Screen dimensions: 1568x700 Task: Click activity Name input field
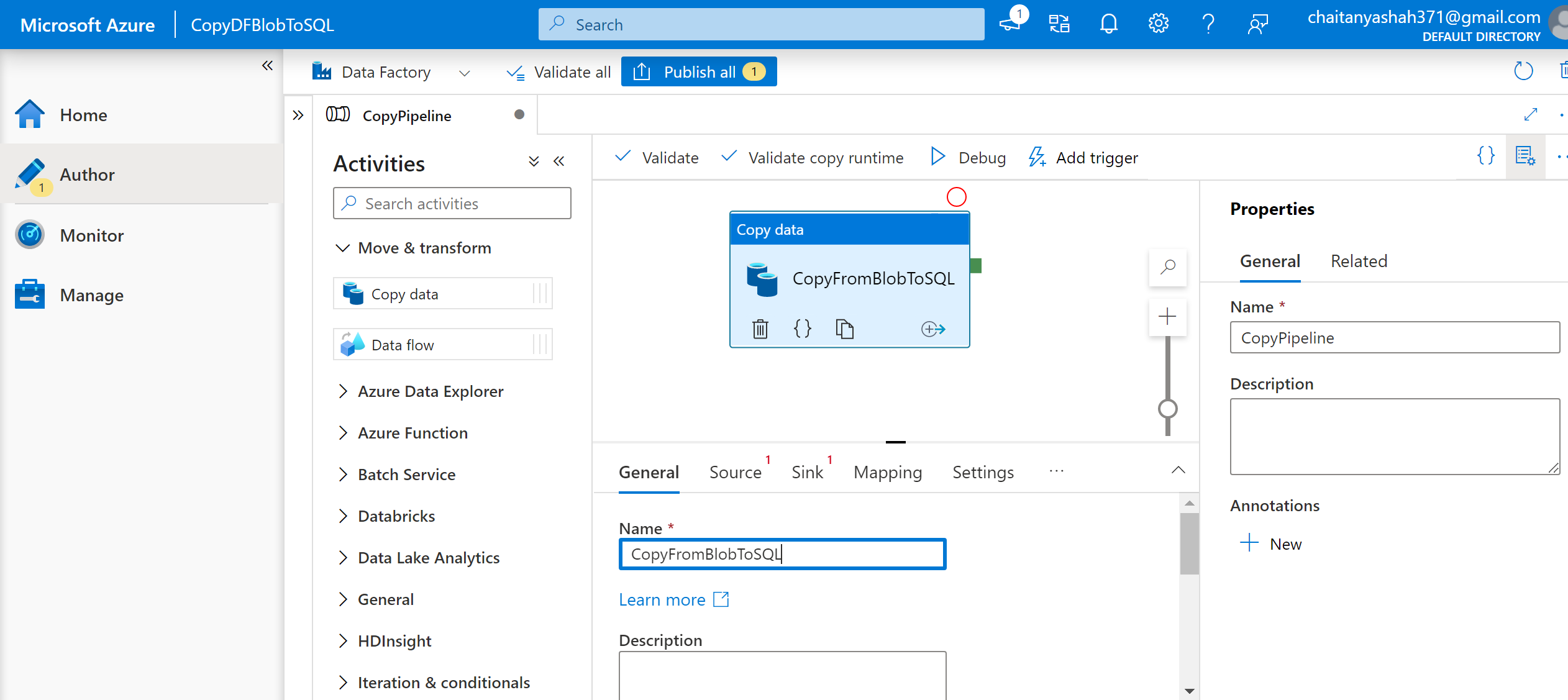point(782,554)
